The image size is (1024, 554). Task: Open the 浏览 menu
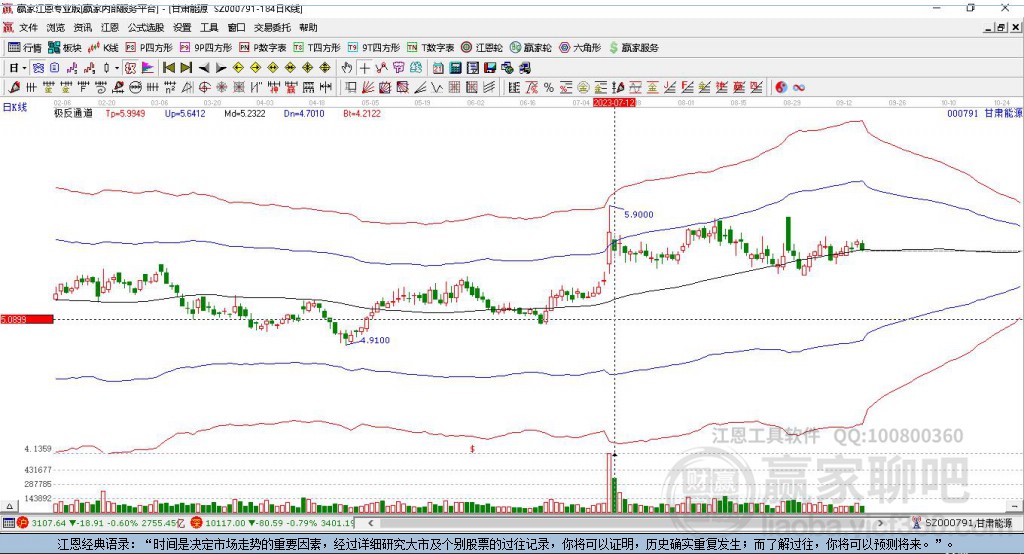(56, 27)
